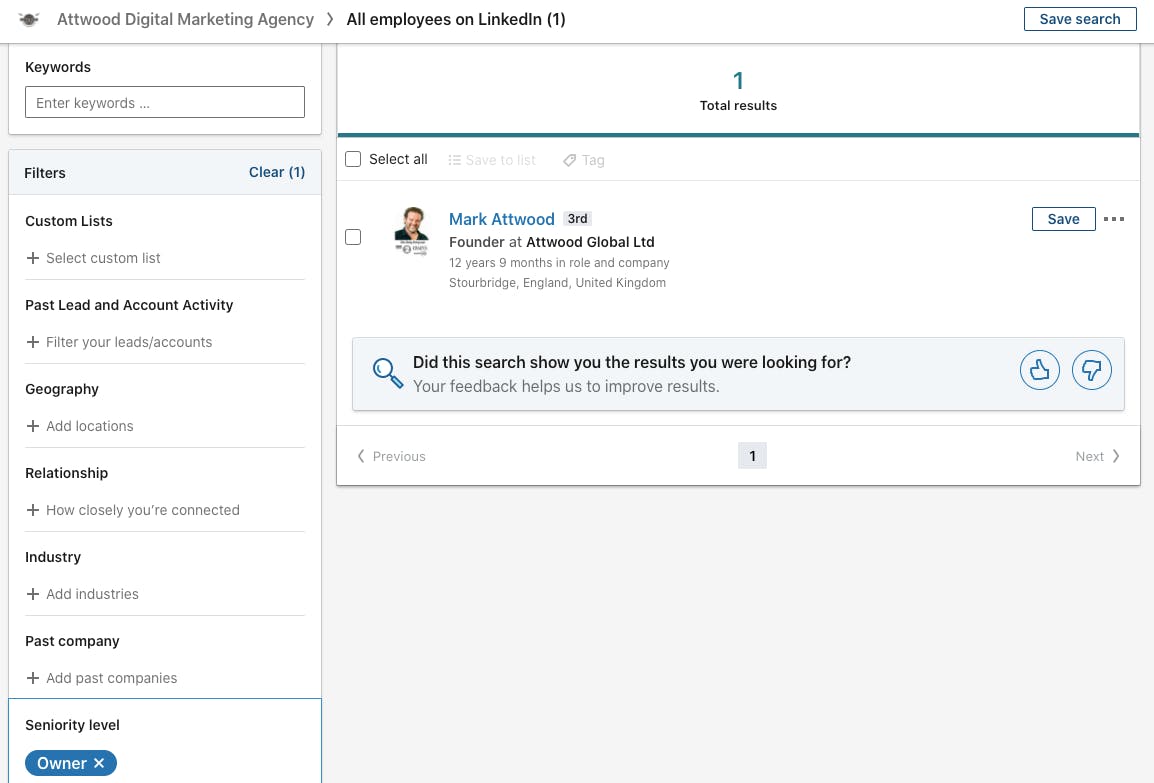
Task: Click the Total results tab
Action: click(738, 91)
